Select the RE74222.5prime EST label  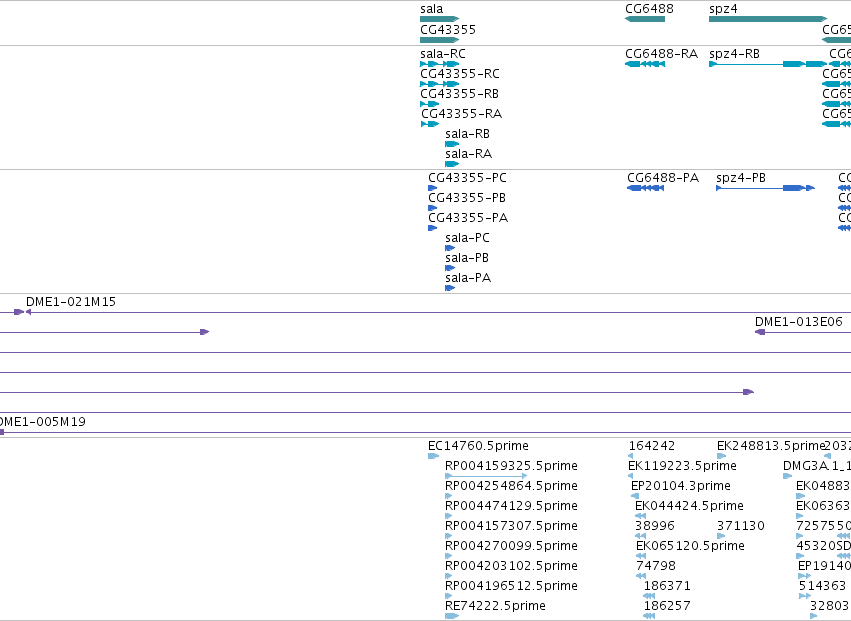tap(495, 606)
